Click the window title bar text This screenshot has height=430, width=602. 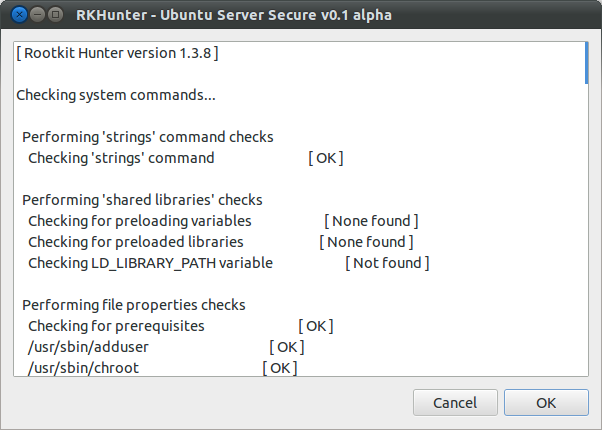click(x=234, y=15)
